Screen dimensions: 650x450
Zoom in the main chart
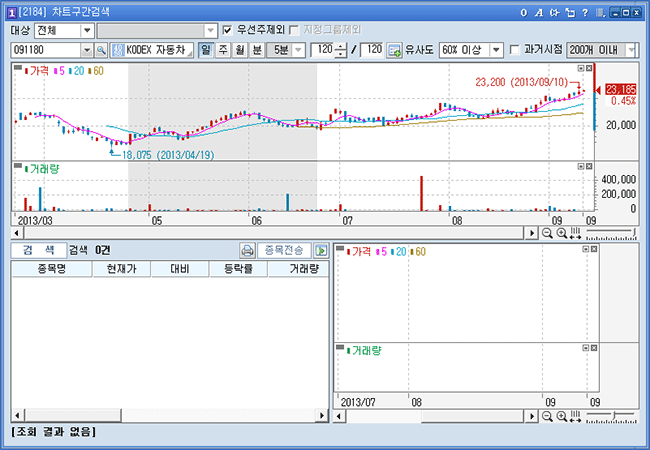pyautogui.click(x=562, y=233)
